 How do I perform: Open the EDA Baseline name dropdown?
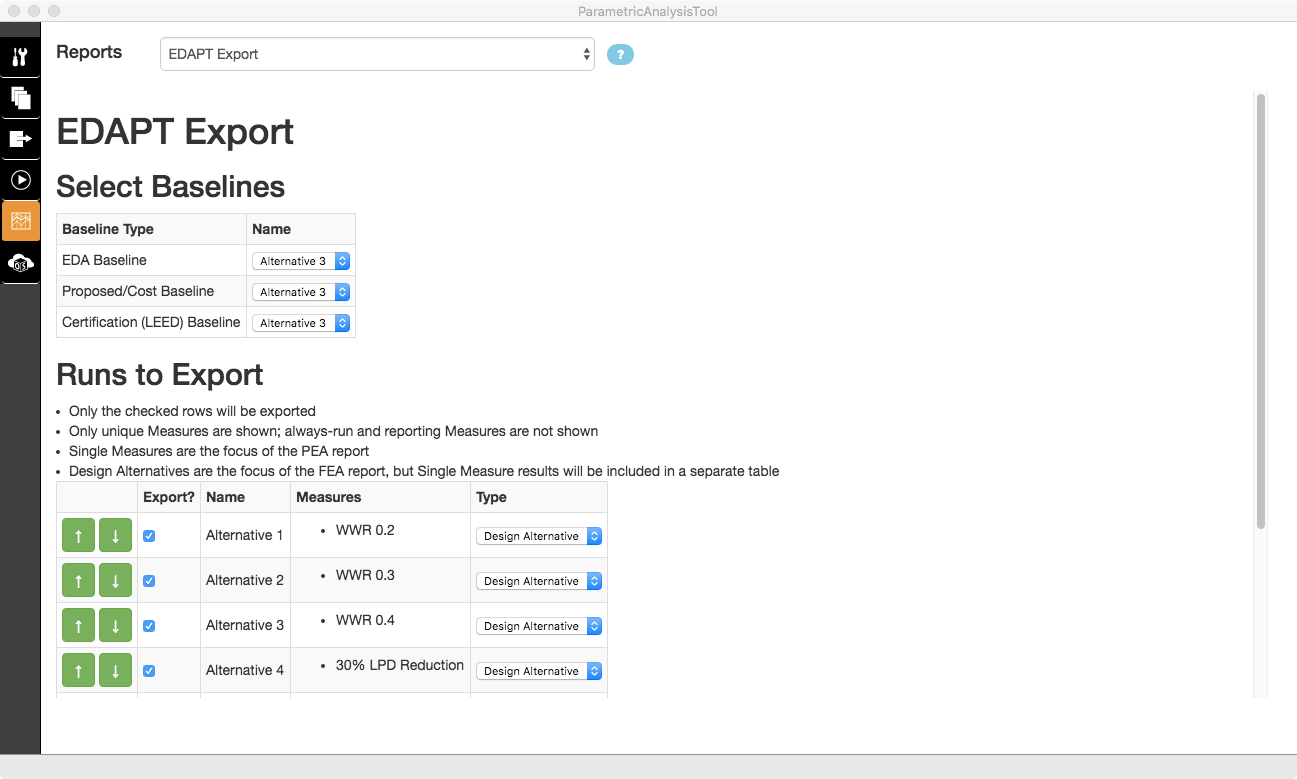301,260
